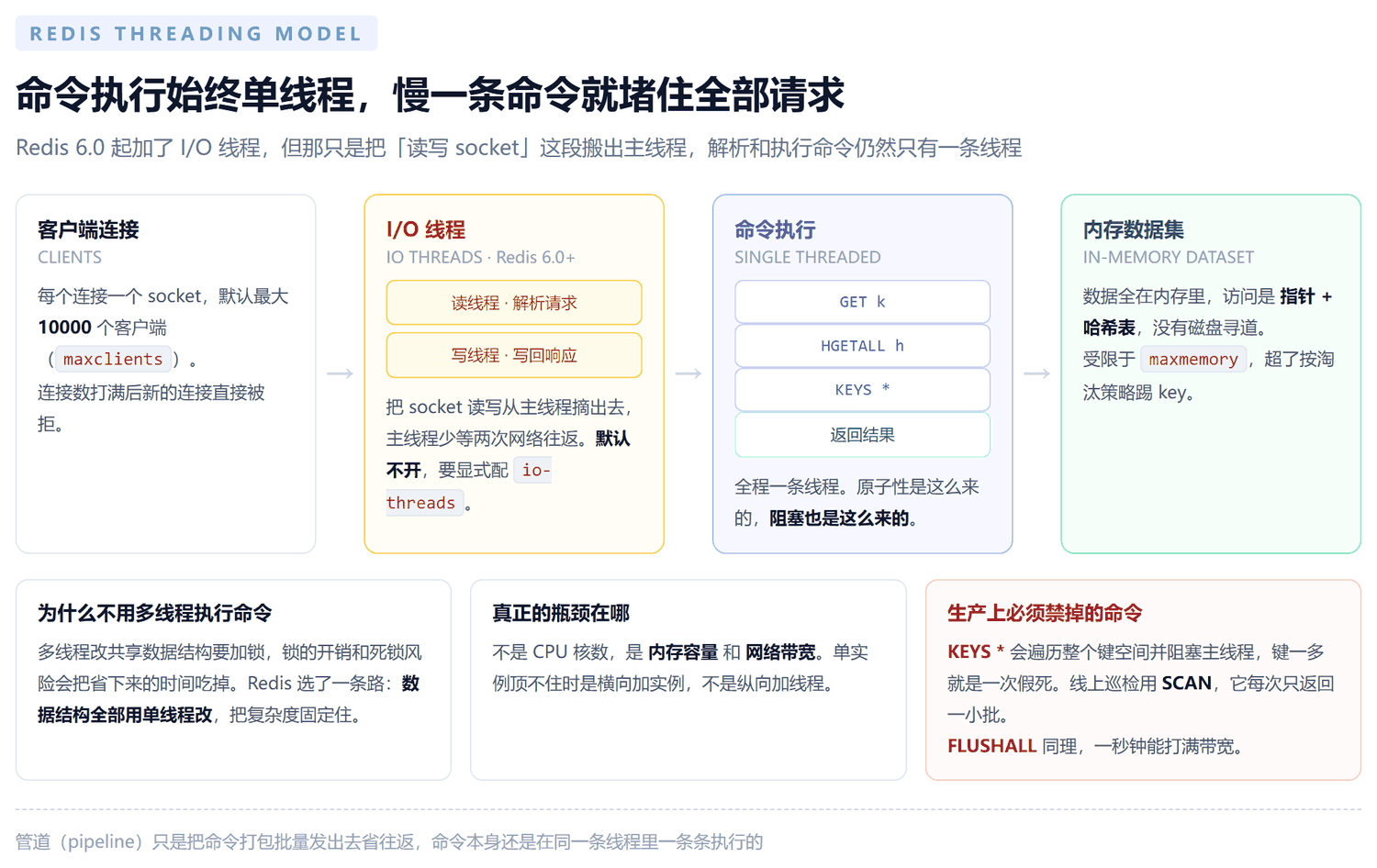This screenshot has height=868, width=1377.
Task: Click the red FLUSHALL keyword
Action: pyautogui.click(x=992, y=746)
